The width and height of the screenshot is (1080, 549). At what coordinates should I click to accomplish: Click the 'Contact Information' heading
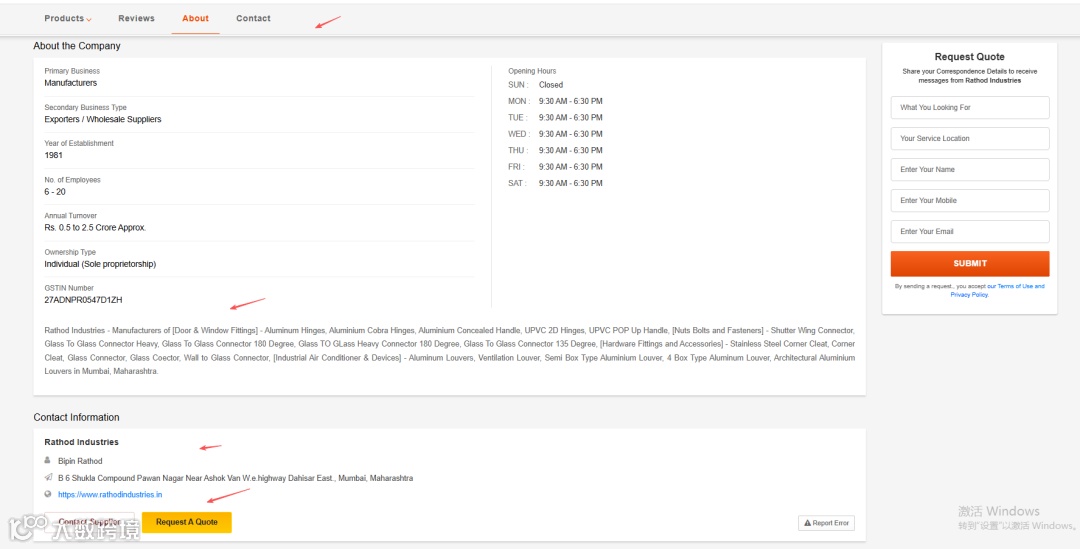point(76,417)
